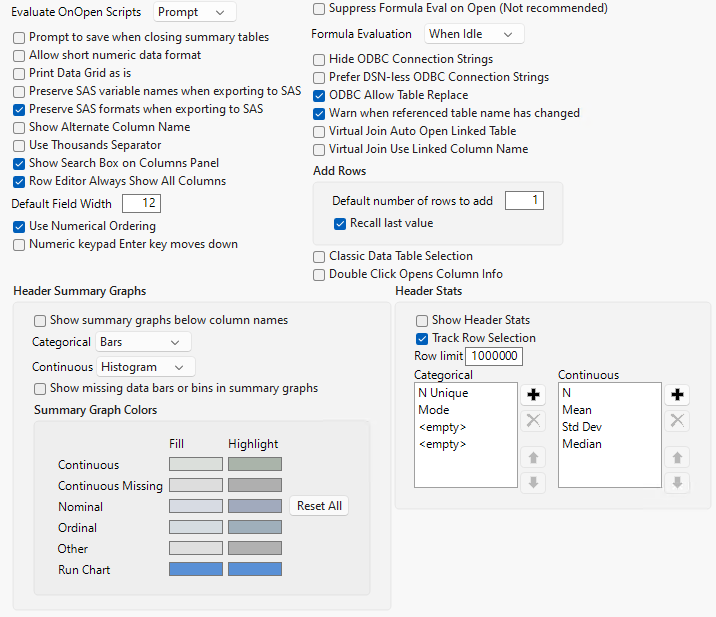Click the Default Field Width input box
This screenshot has height=617, width=716.
pyautogui.click(x=141, y=203)
